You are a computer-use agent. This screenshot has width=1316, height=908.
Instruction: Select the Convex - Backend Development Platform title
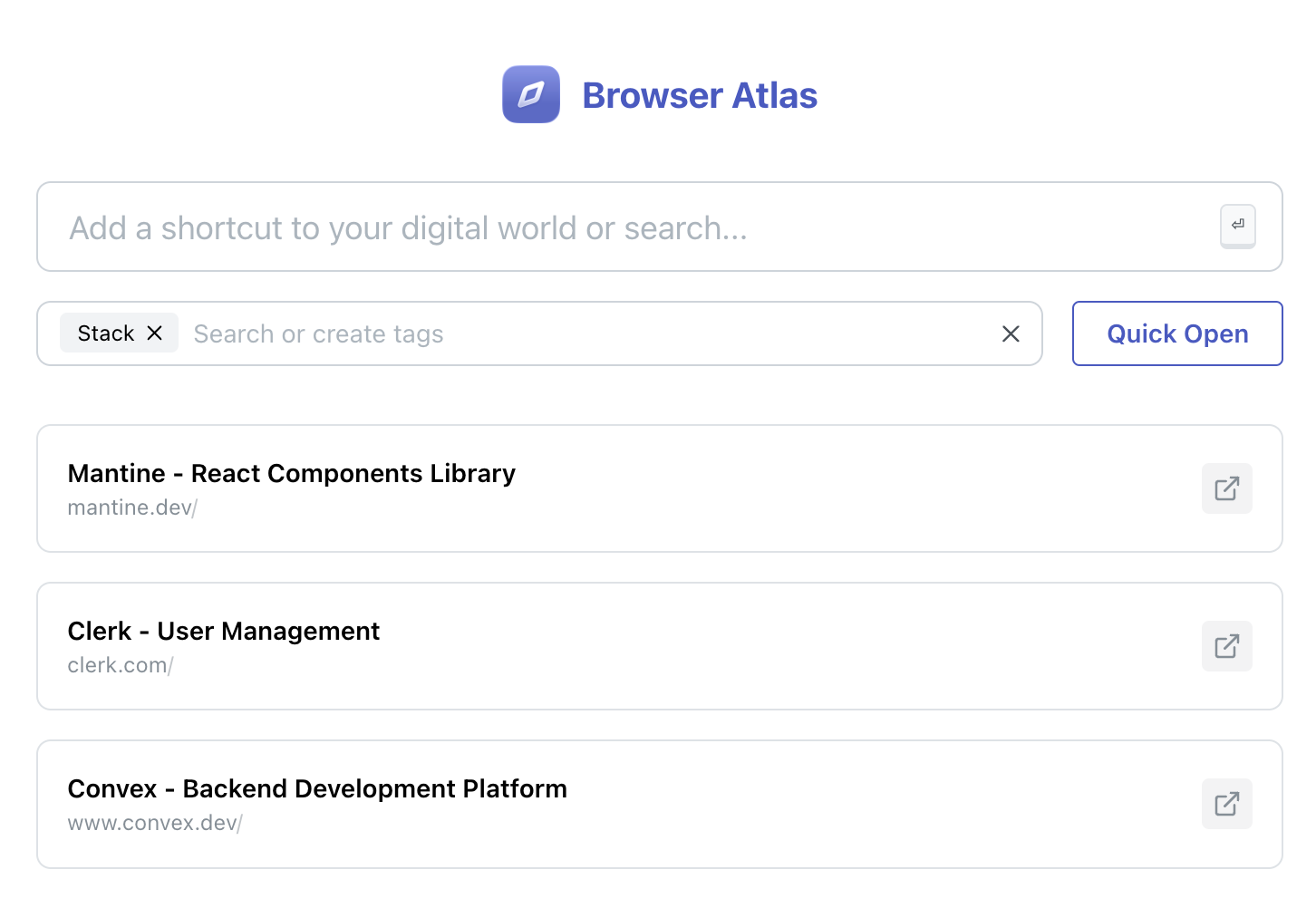pyautogui.click(x=317, y=788)
